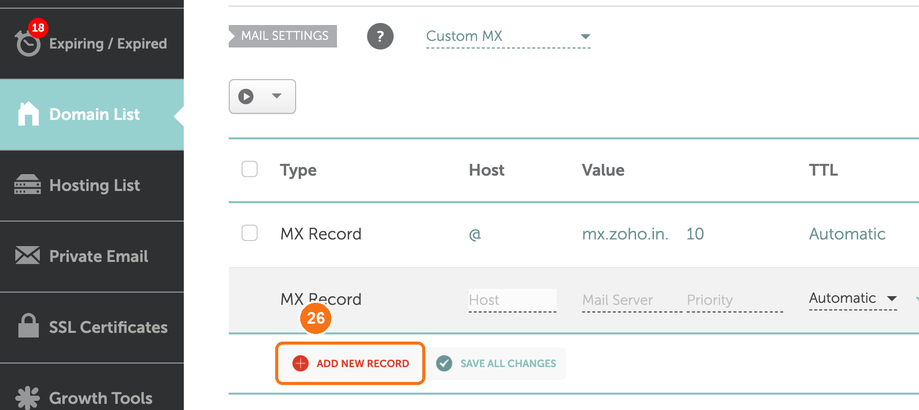Open Expiring / Expired clock icon

click(28, 45)
